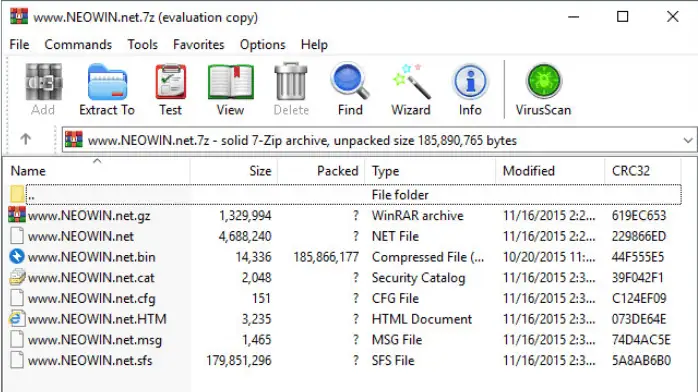Viewport: 698px width, 392px height.
Task: Click the HTML Document type cell
Action: coord(422,319)
